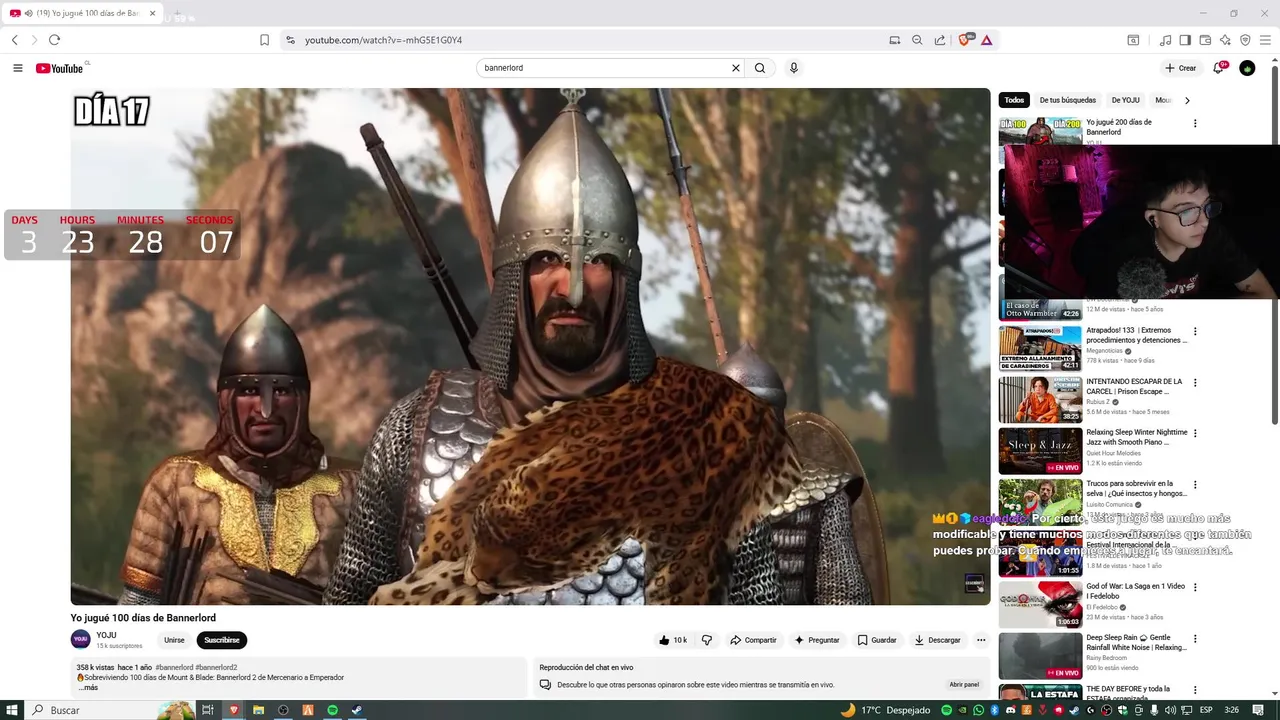Image resolution: width=1280 pixels, height=720 pixels.
Task: Open Task View on taskbar
Action: (208, 710)
